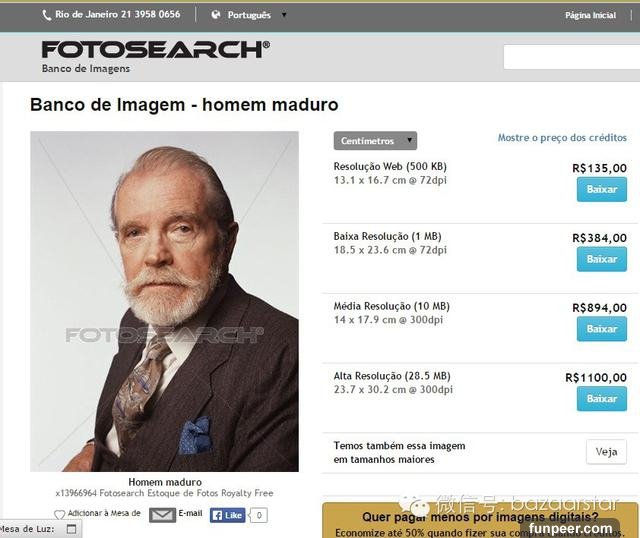Image resolution: width=640 pixels, height=538 pixels.
Task: Download Baixa Resolução for R$384,00
Action: 602,259
